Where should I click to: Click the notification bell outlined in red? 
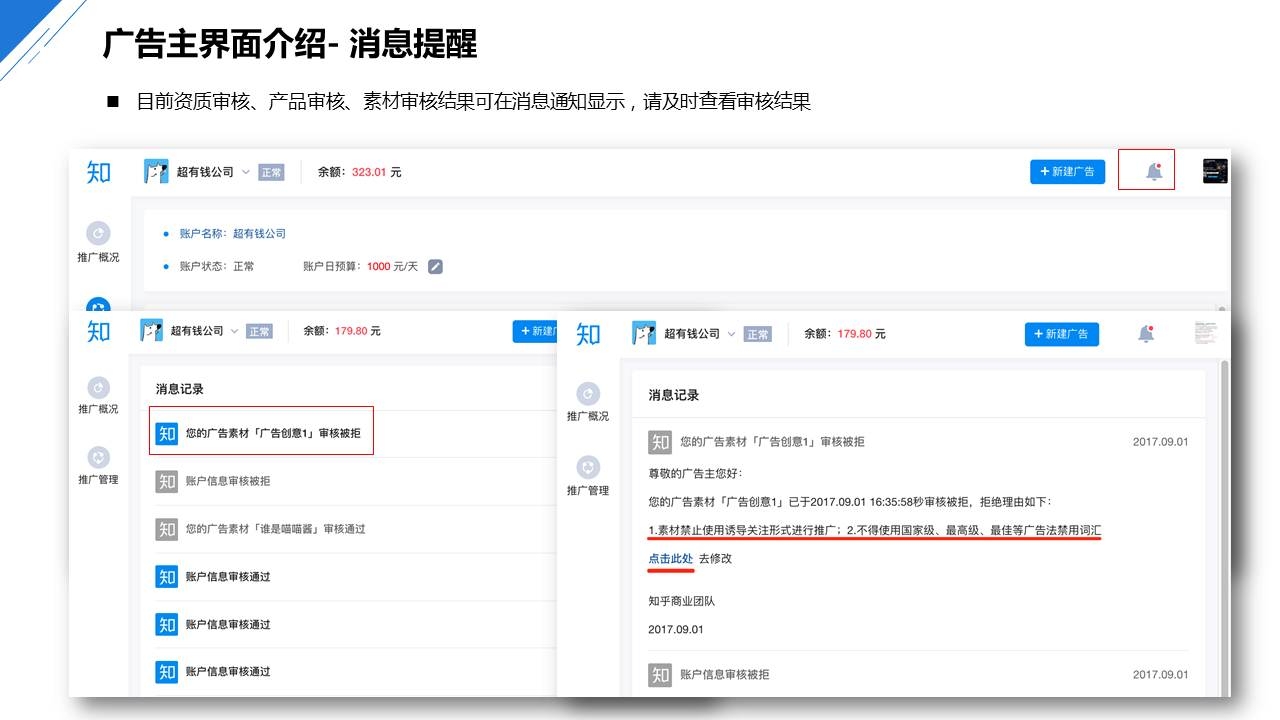pos(1154,171)
